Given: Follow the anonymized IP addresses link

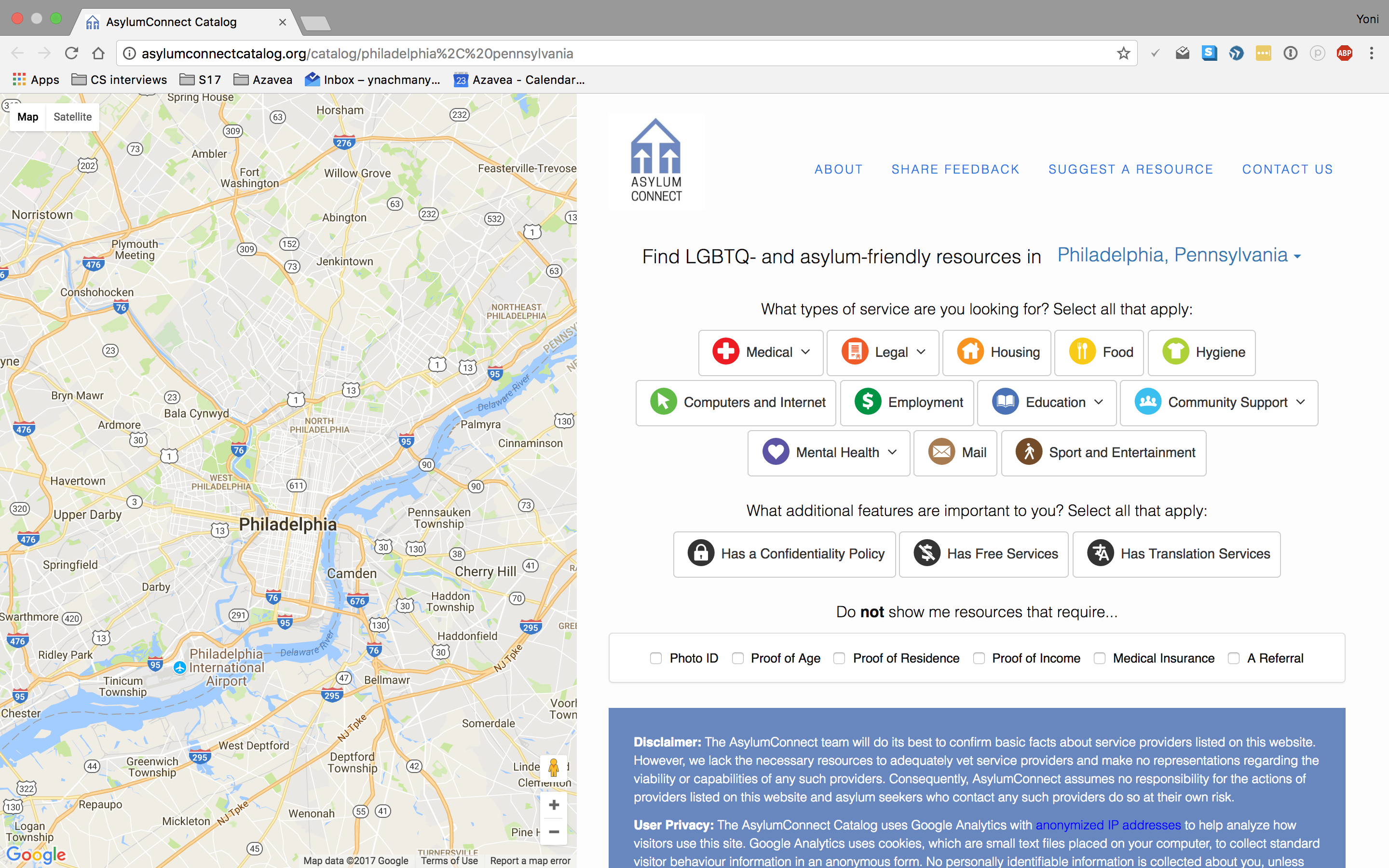Looking at the screenshot, I should pos(1108,825).
